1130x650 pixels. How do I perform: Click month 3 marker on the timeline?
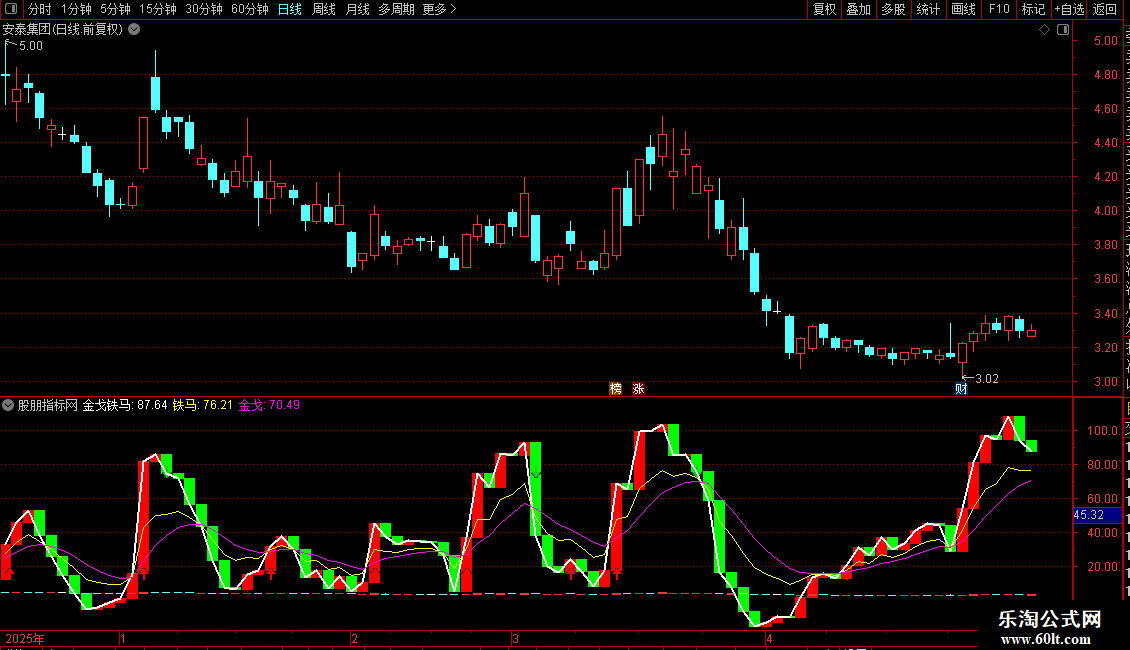(x=515, y=638)
